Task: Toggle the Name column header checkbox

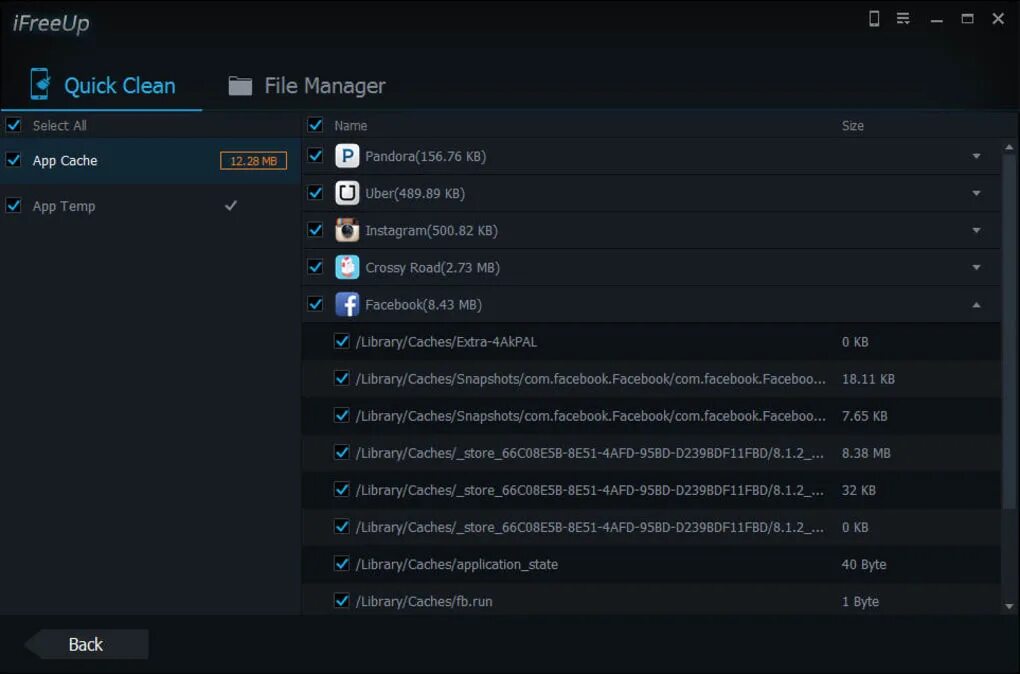Action: click(315, 125)
